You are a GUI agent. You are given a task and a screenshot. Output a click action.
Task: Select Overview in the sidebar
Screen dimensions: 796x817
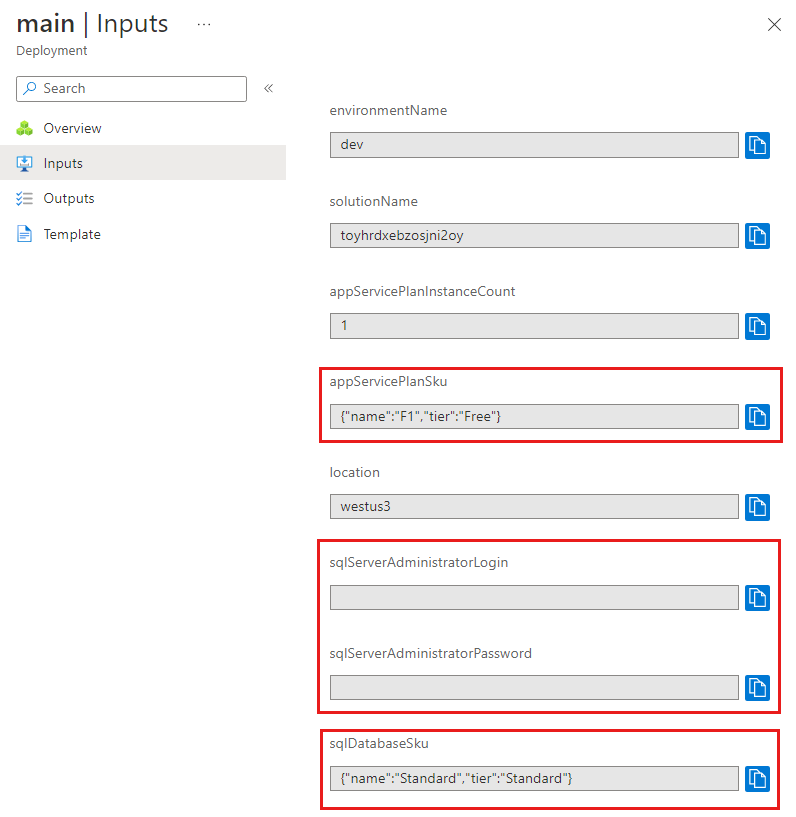coord(72,128)
